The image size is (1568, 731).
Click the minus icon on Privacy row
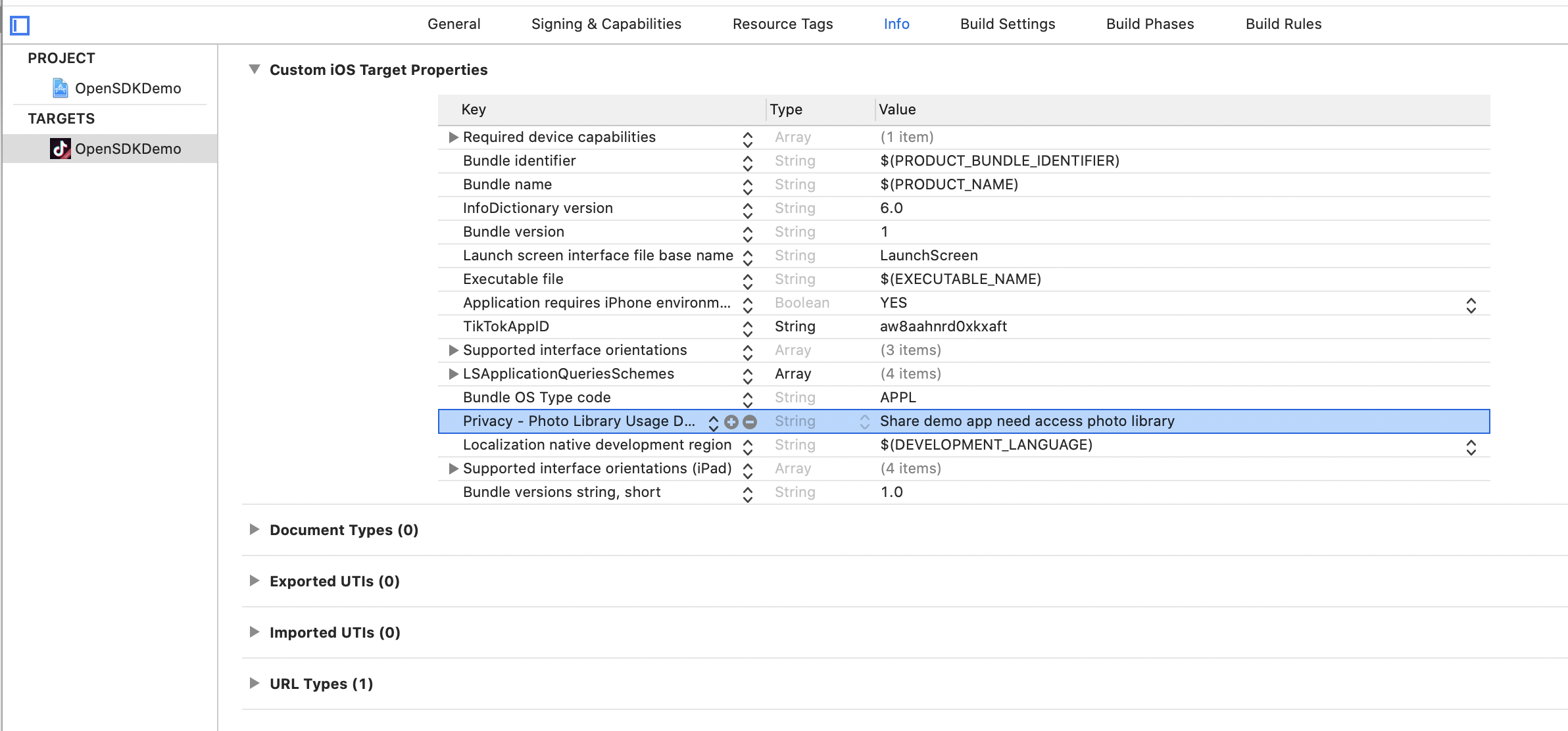[750, 422]
